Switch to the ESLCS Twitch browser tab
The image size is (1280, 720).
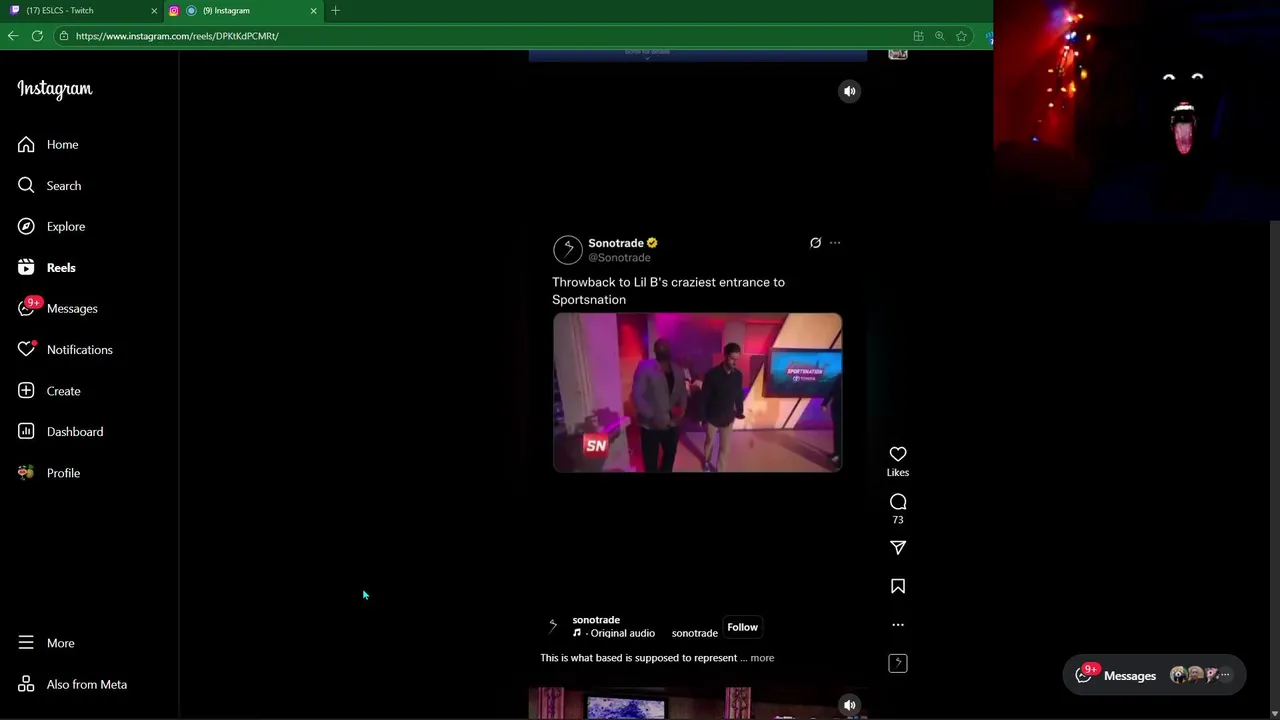coord(80,10)
